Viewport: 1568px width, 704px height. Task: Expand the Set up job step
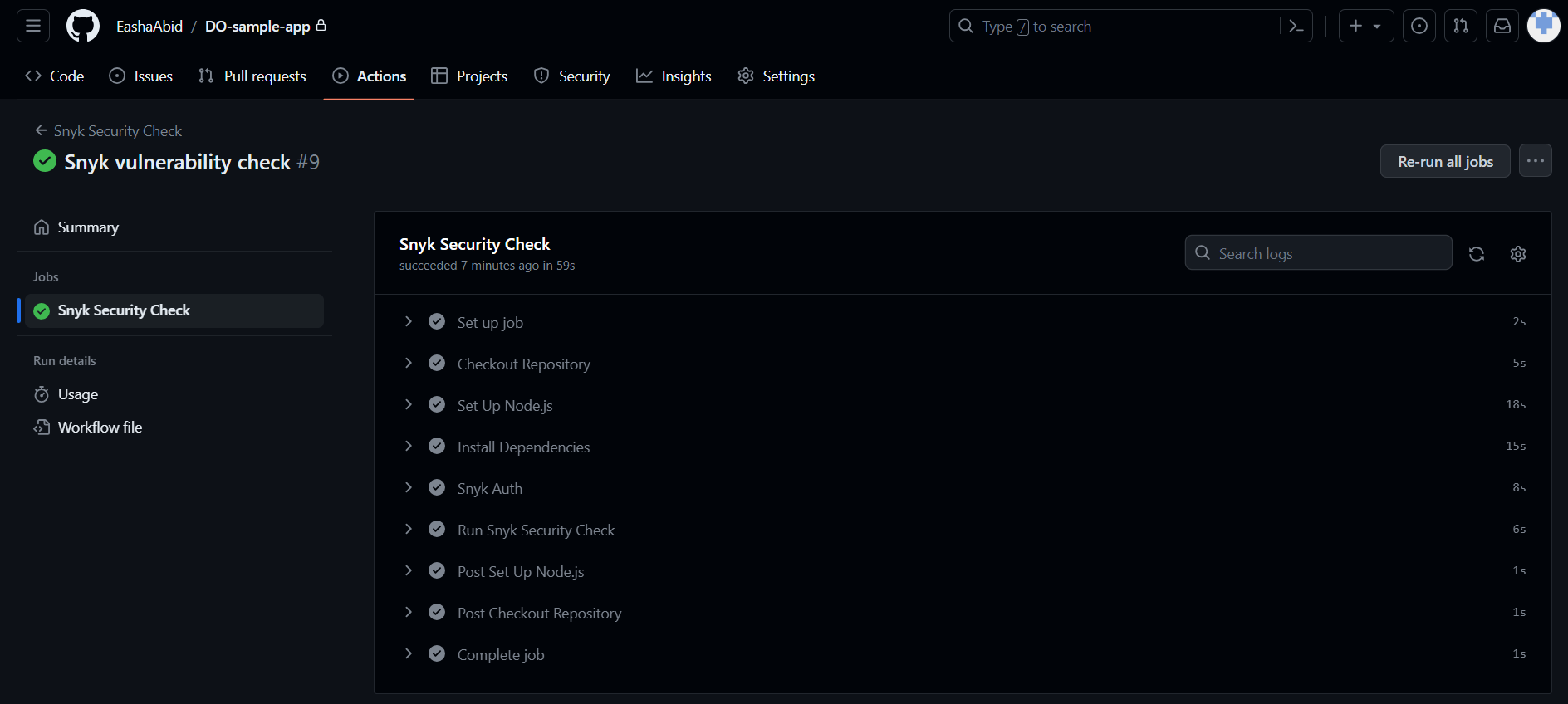(x=409, y=321)
